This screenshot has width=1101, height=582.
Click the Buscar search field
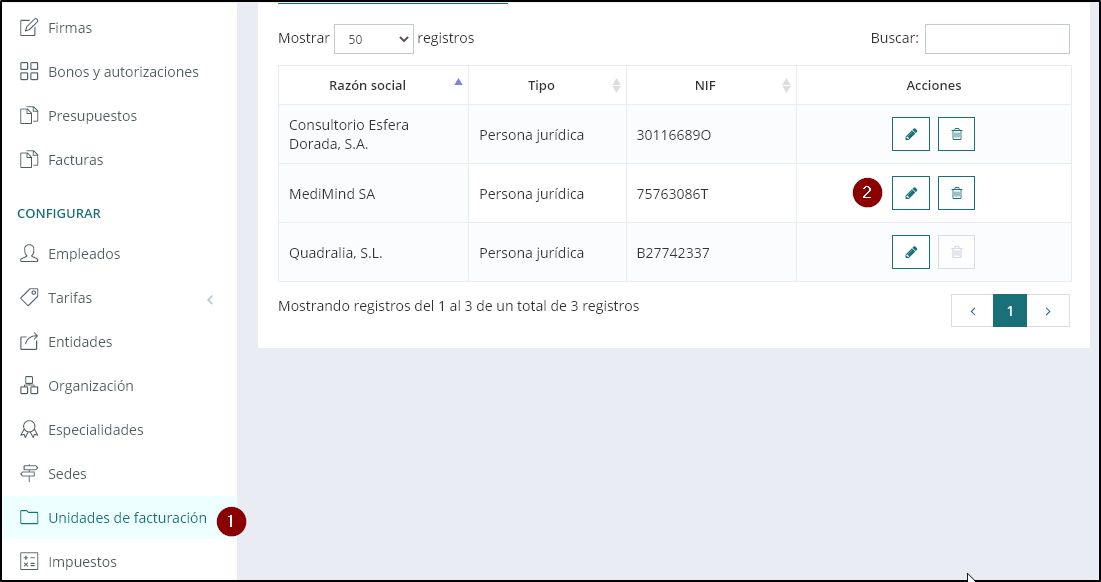pyautogui.click(x=997, y=39)
